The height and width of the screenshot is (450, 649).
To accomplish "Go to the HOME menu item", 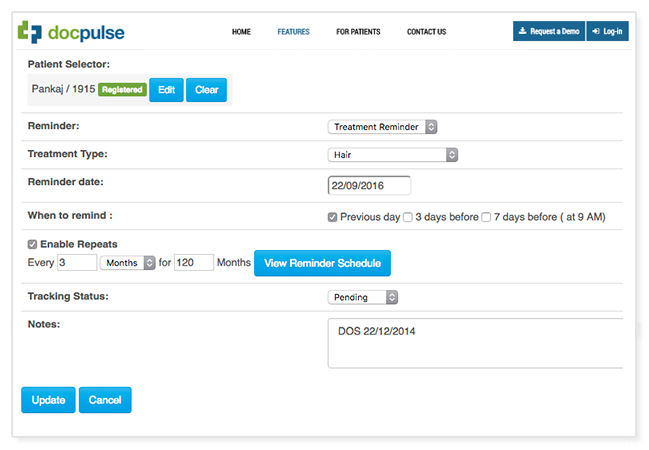I will coord(241,32).
